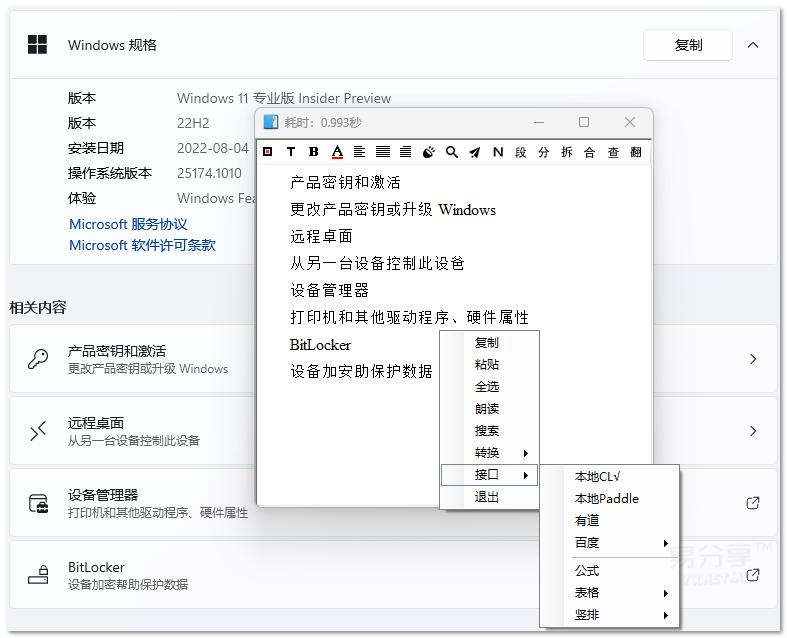The image size is (787, 638).
Task: Open Microsoft 服务协议 link
Action: tap(128, 224)
